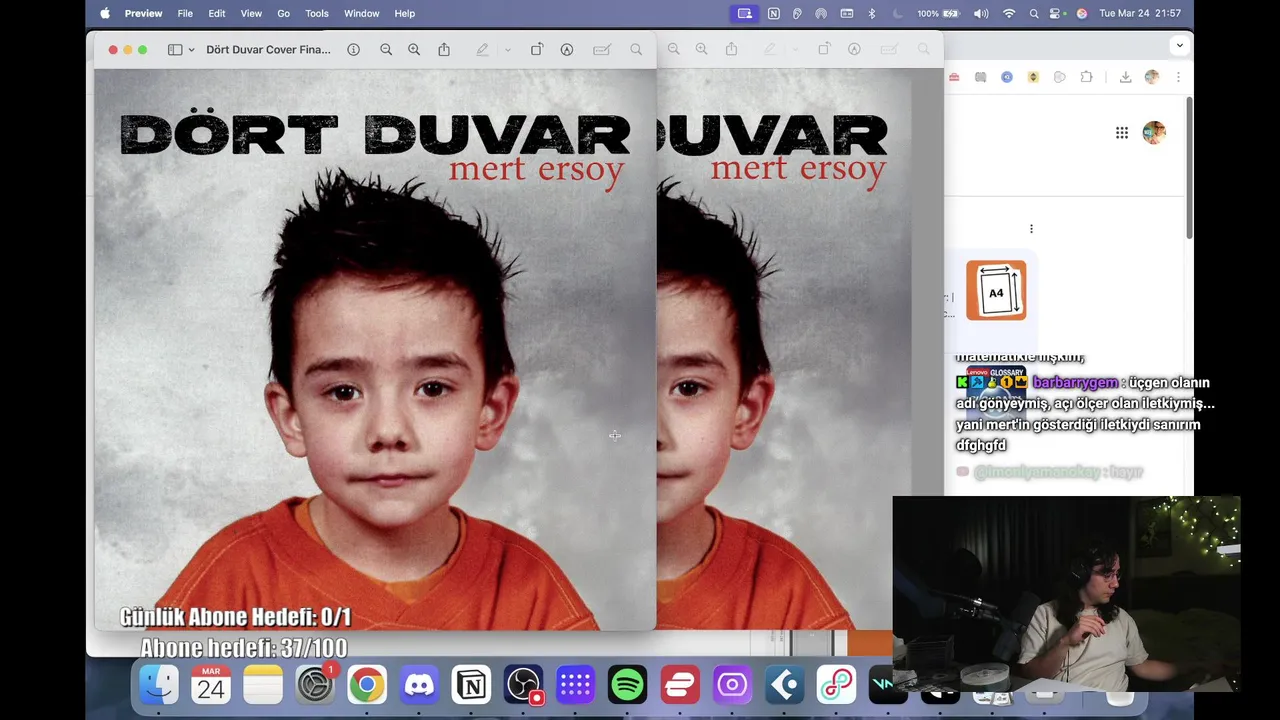Open search in background Preview window
Viewport: 1280px width, 720px height.
click(x=923, y=49)
